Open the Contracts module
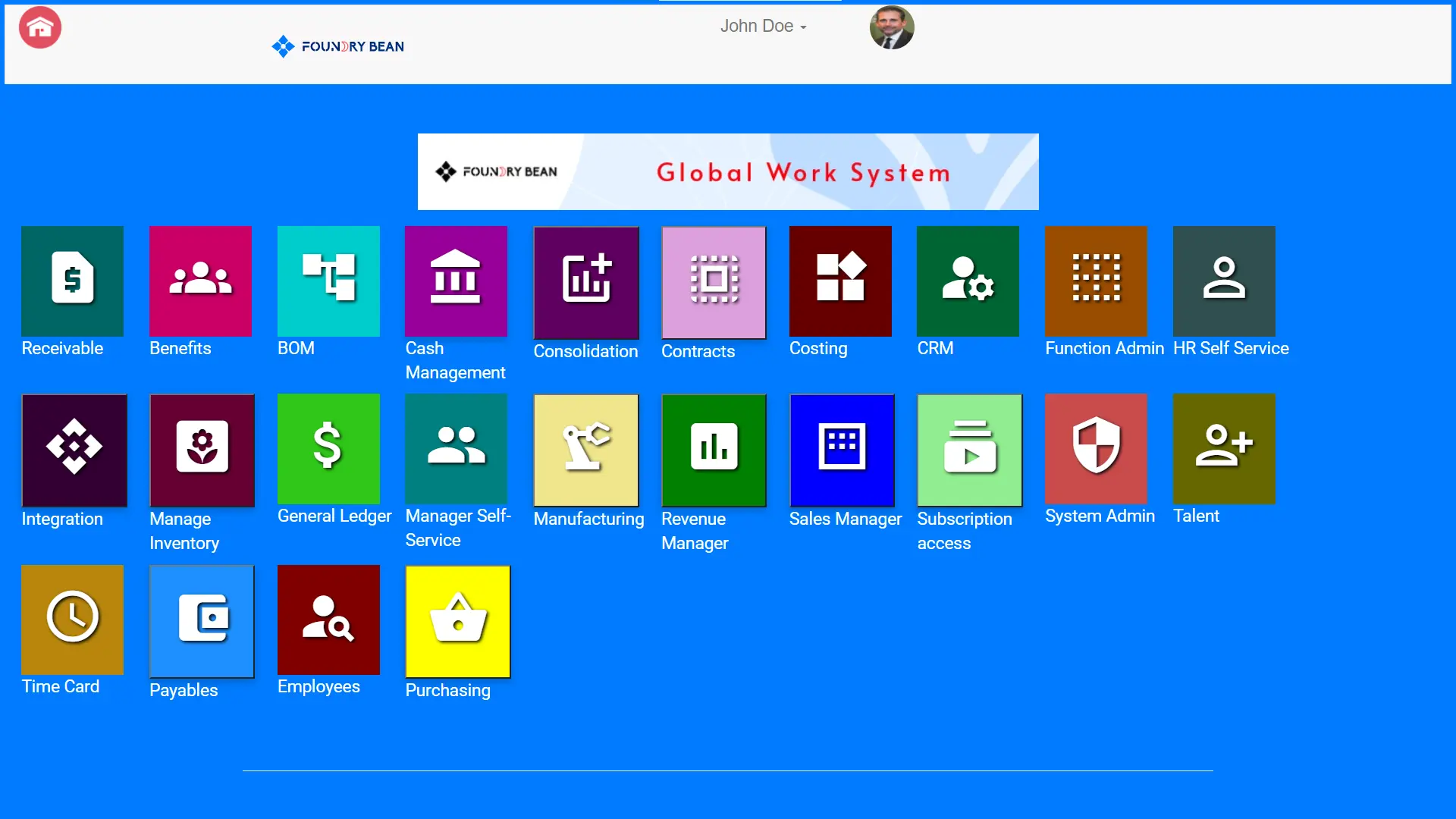Image resolution: width=1456 pixels, height=819 pixels. [713, 282]
